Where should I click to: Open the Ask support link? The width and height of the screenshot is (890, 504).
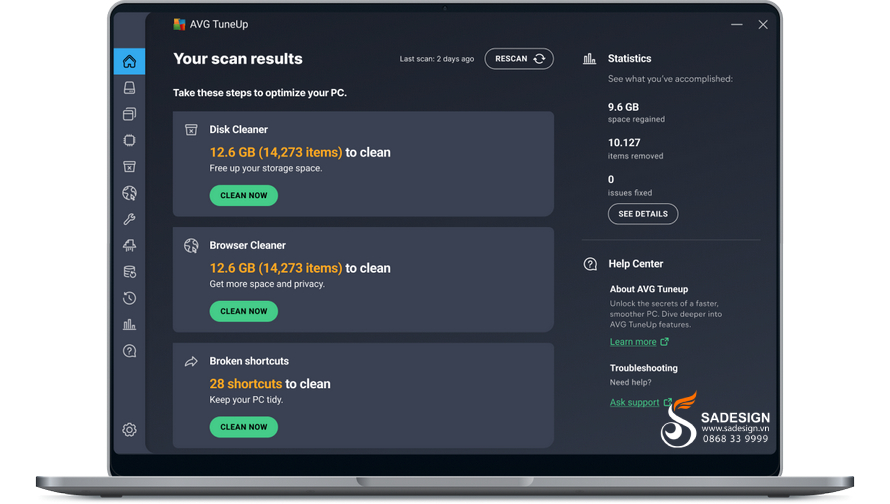point(635,402)
